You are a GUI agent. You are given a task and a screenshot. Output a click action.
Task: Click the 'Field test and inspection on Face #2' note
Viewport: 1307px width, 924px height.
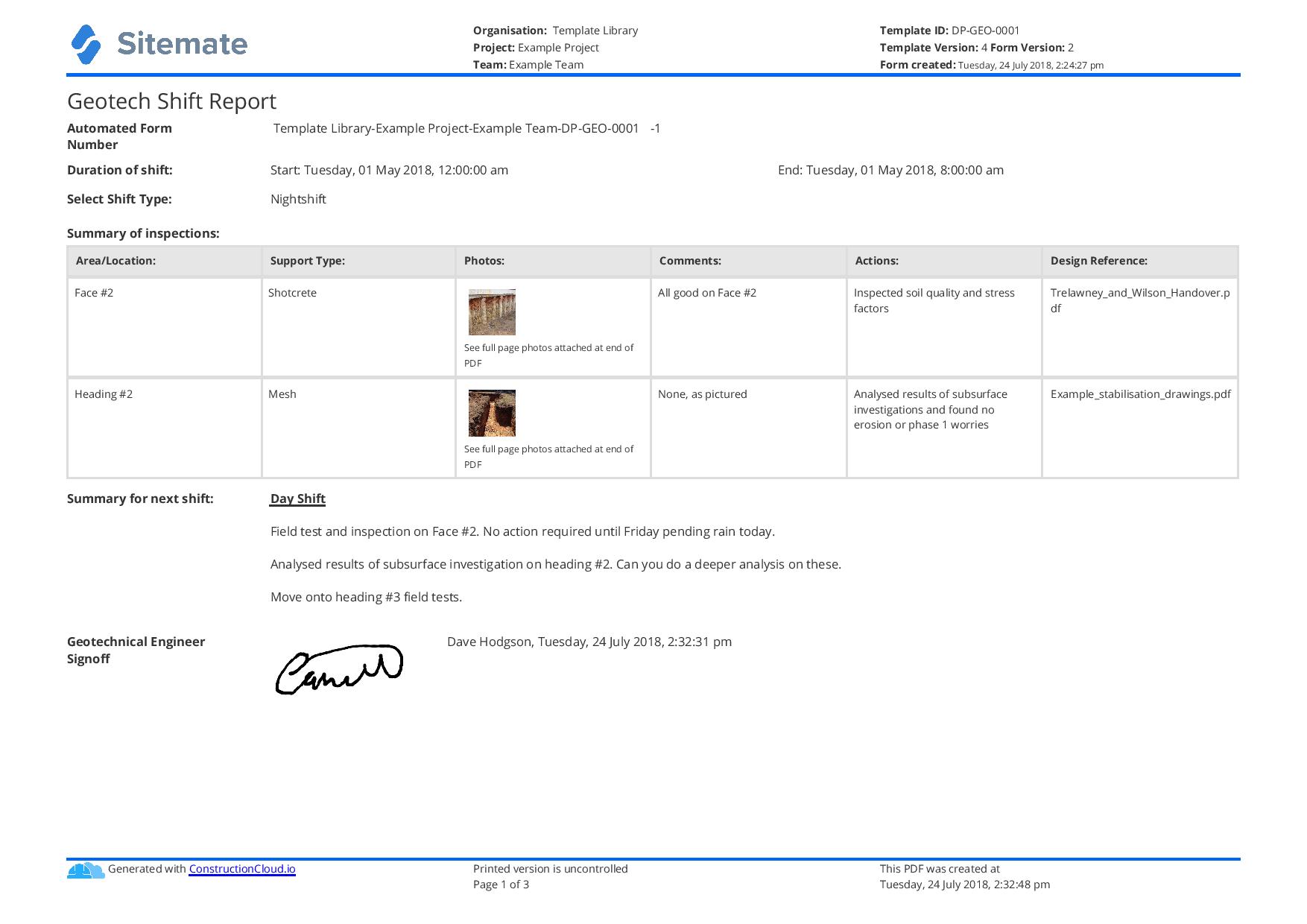coord(522,531)
